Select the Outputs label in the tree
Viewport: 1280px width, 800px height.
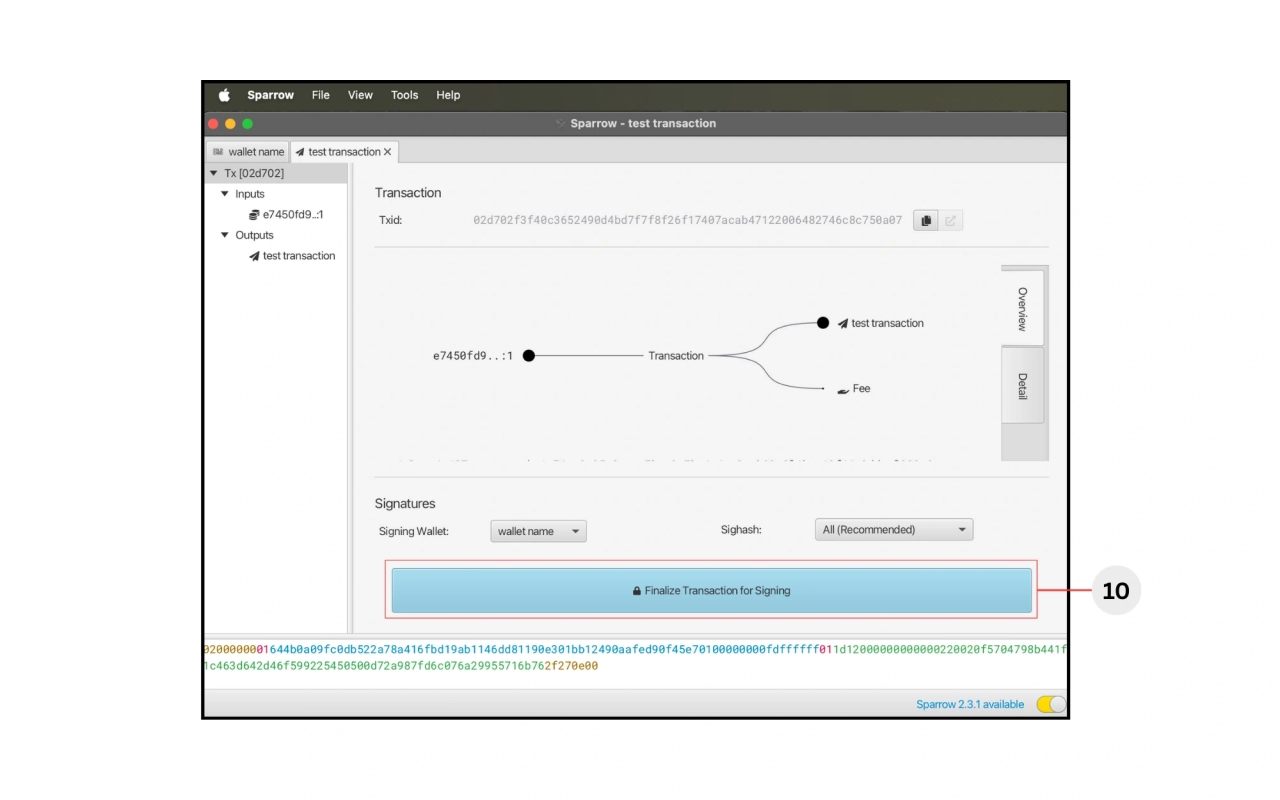pos(254,235)
